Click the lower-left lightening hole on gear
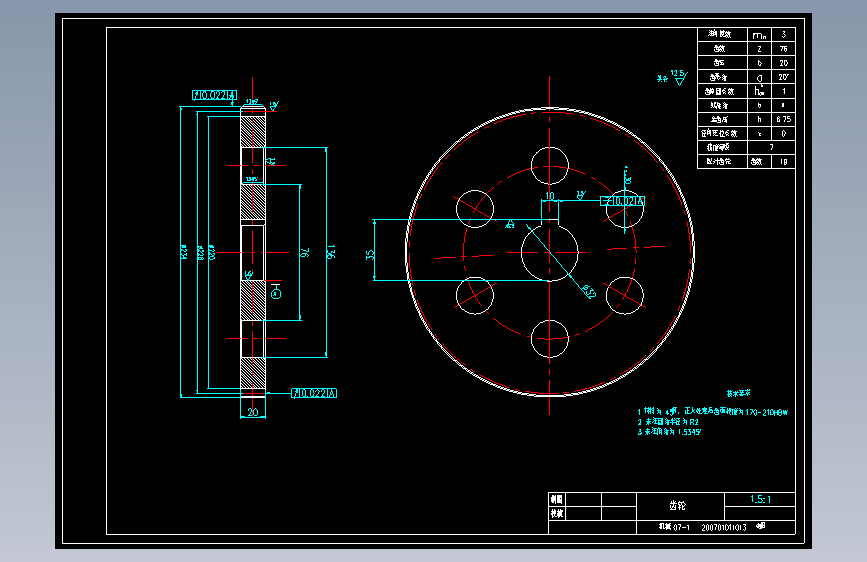867x562 pixels. (475, 295)
